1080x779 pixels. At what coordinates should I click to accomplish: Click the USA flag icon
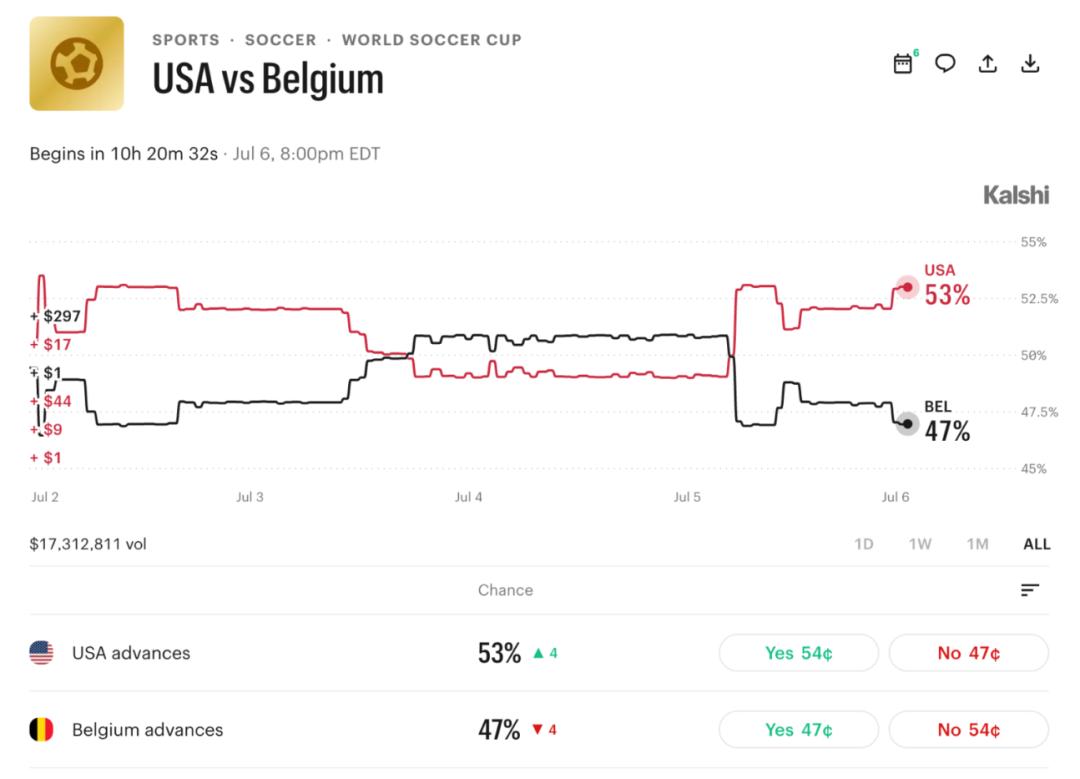pyautogui.click(x=41, y=652)
